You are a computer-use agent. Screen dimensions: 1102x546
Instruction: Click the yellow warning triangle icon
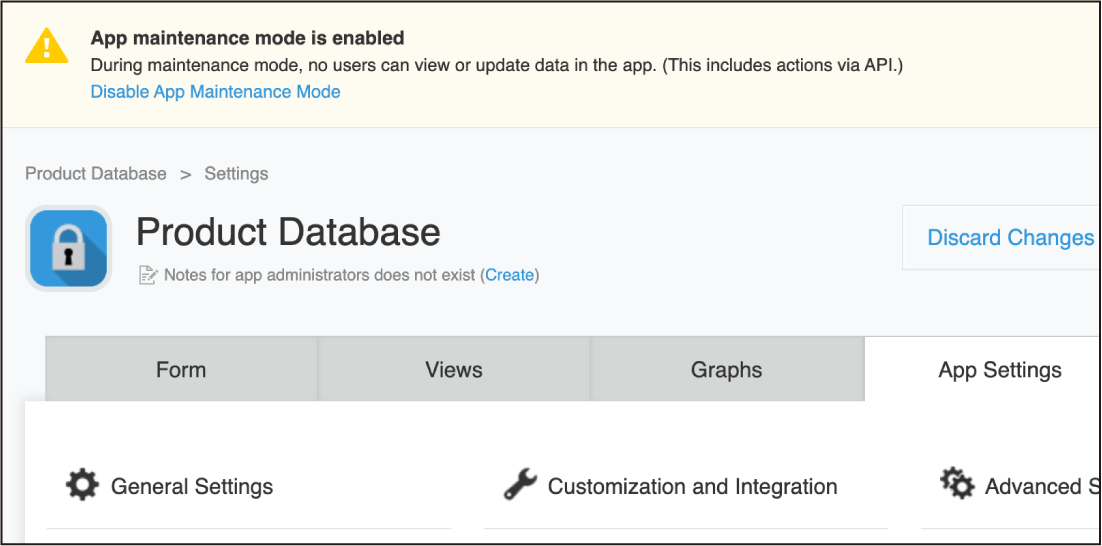[47, 45]
